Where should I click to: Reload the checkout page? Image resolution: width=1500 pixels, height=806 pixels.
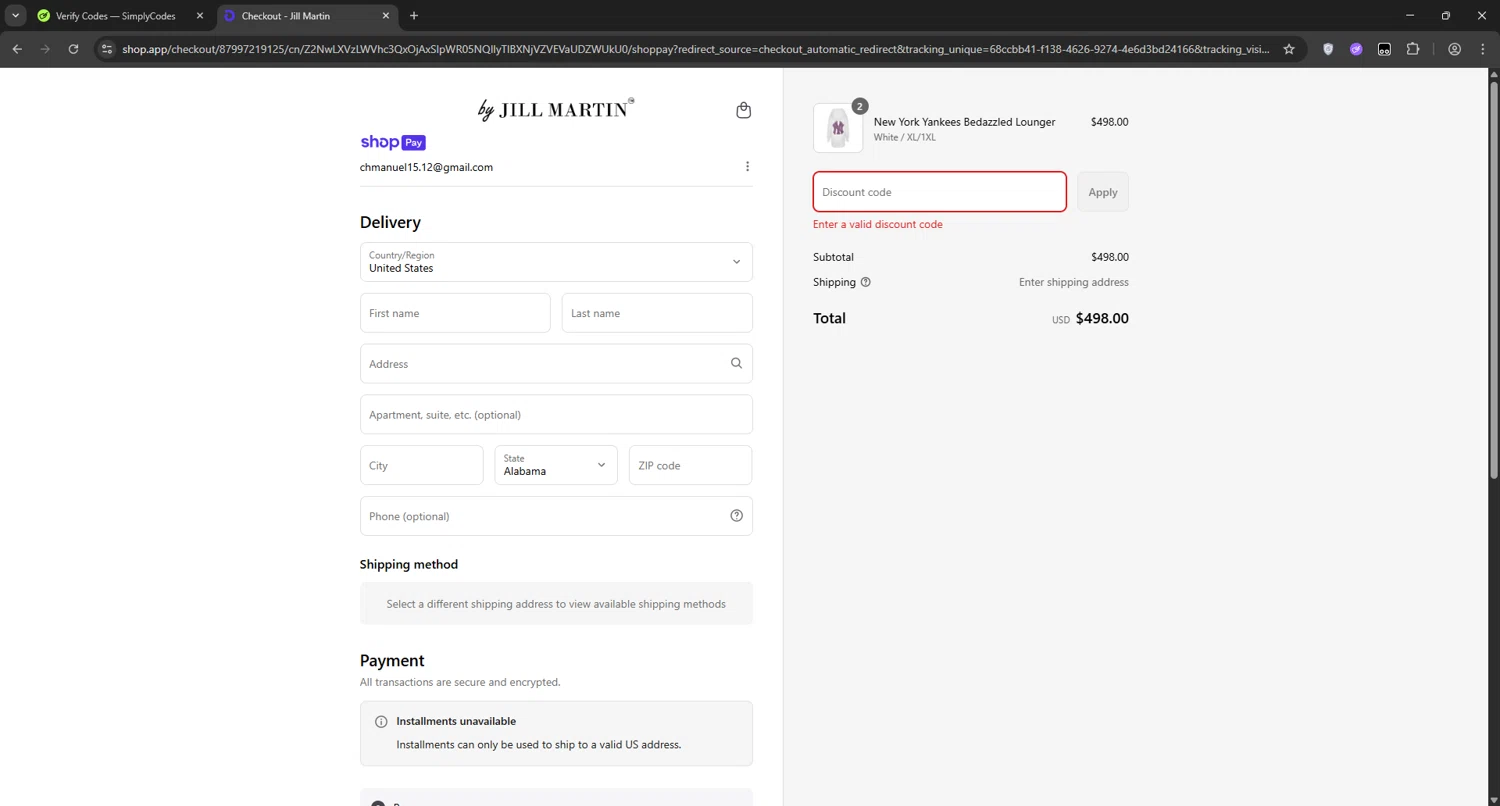[x=73, y=49]
